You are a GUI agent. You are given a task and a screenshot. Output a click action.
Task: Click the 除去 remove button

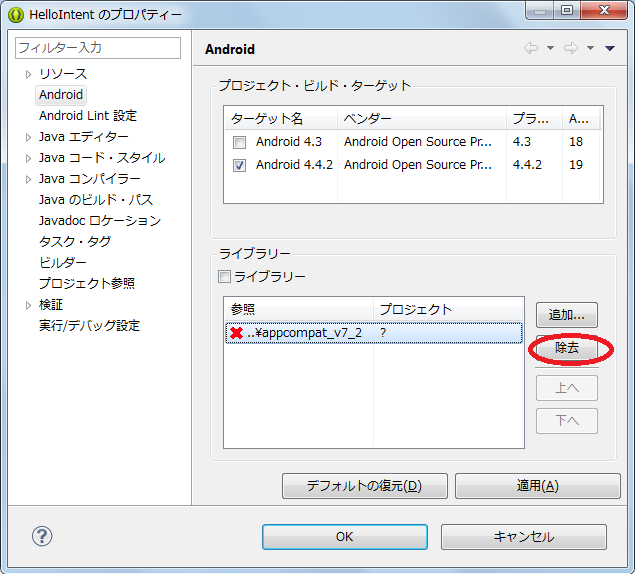pos(567,348)
